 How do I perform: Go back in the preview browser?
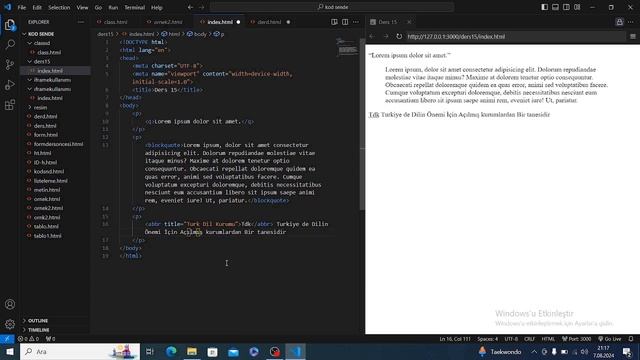click(372, 36)
